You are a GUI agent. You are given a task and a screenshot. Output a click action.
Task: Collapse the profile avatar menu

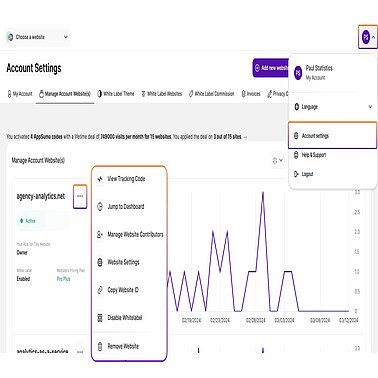coord(368,37)
